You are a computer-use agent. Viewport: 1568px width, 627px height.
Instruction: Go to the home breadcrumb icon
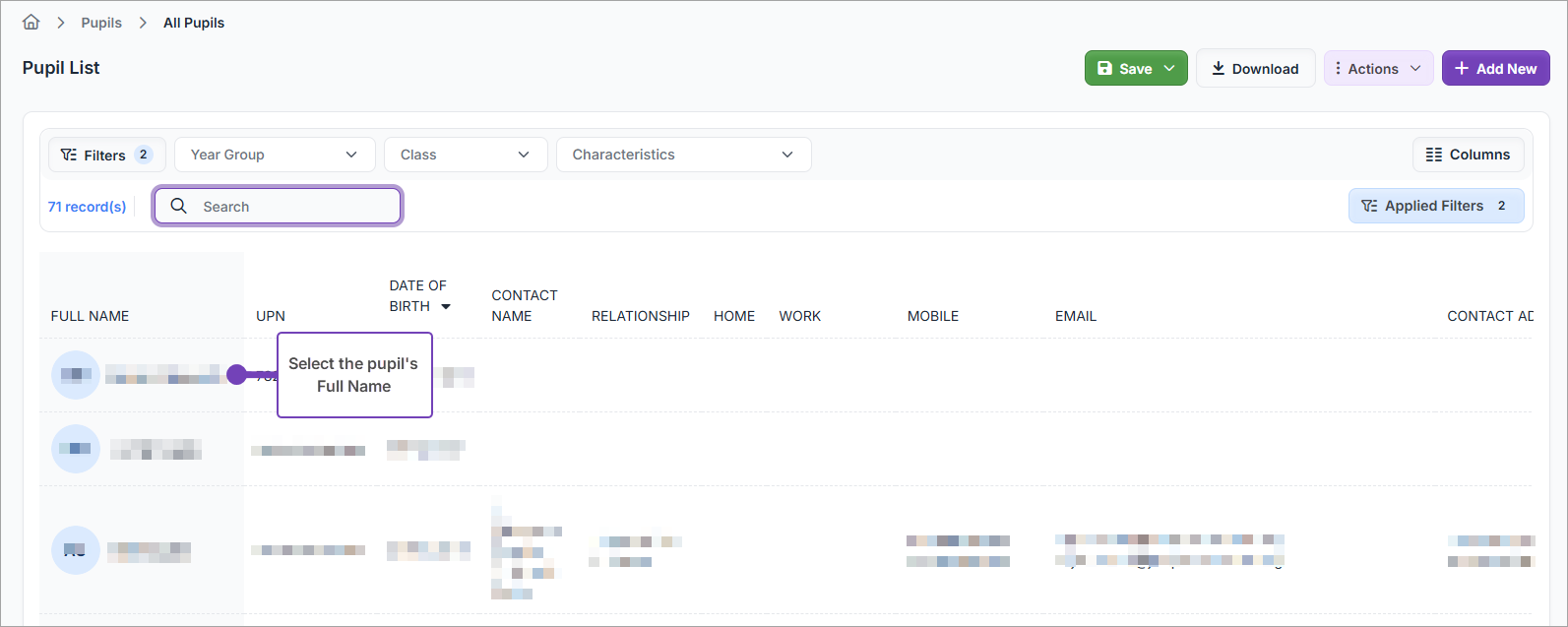click(31, 22)
